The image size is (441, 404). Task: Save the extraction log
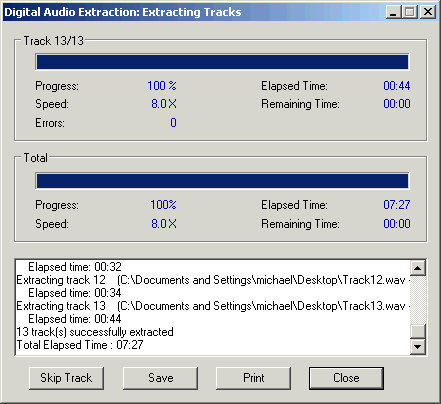click(160, 378)
